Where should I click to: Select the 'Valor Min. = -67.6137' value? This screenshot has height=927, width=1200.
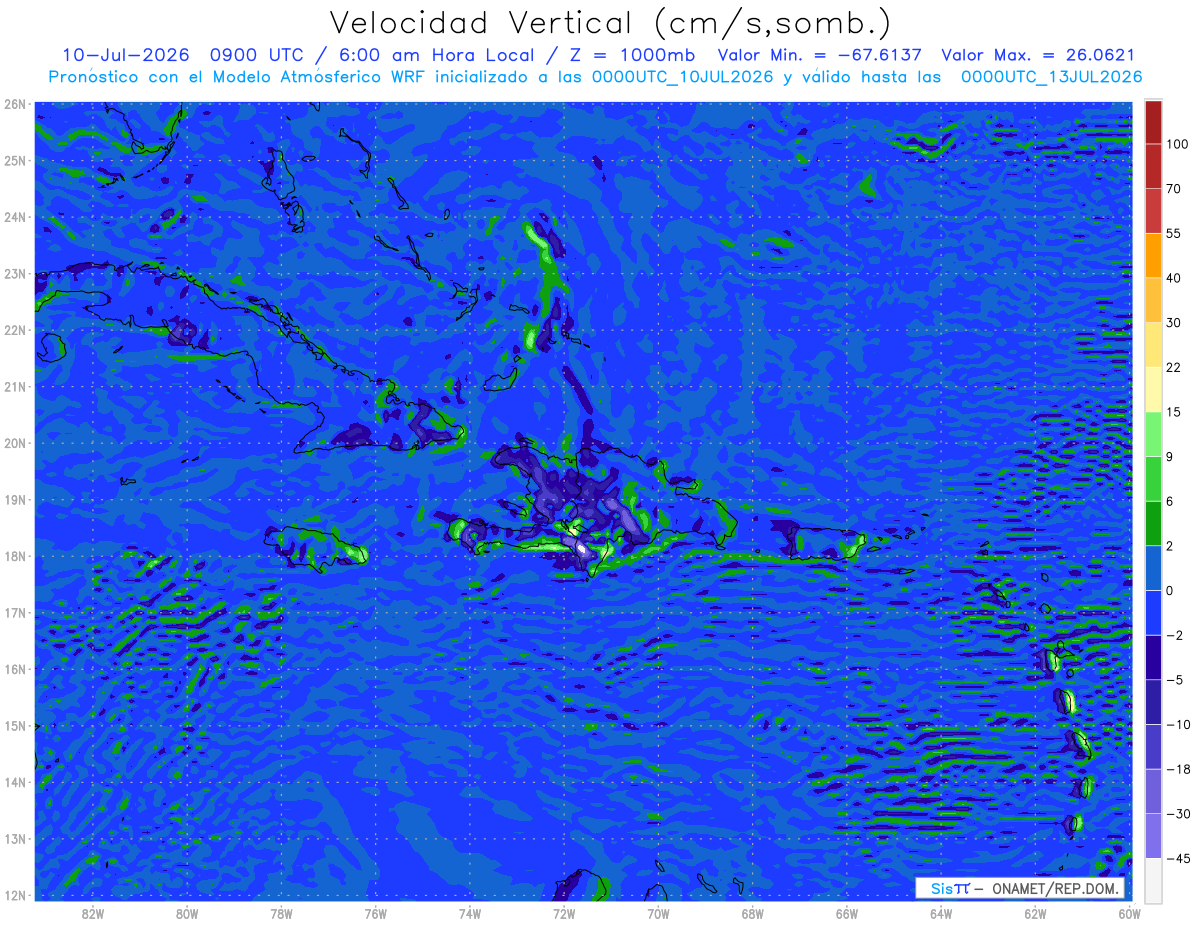pyautogui.click(x=820, y=55)
